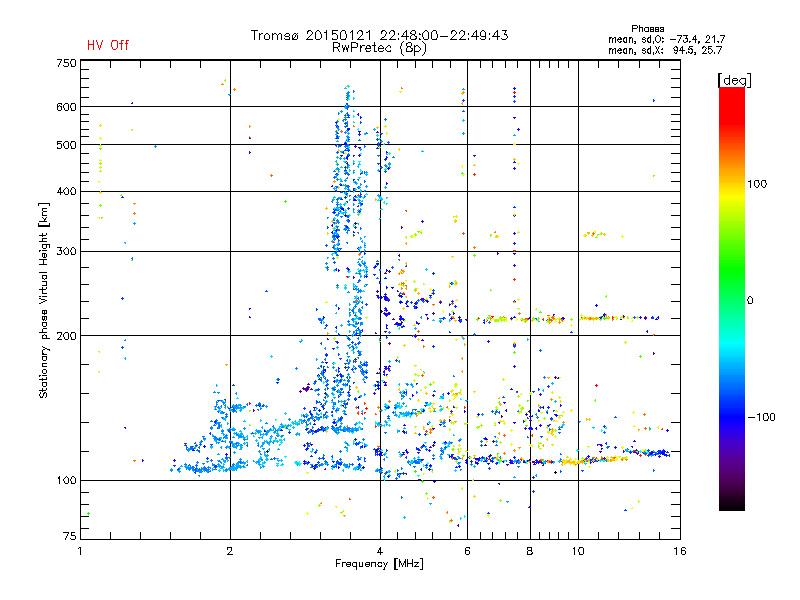This screenshot has height=600, width=800.
Task: Click the 'Stationary phase Virtual Height [km]' axis title
Action: [43, 301]
